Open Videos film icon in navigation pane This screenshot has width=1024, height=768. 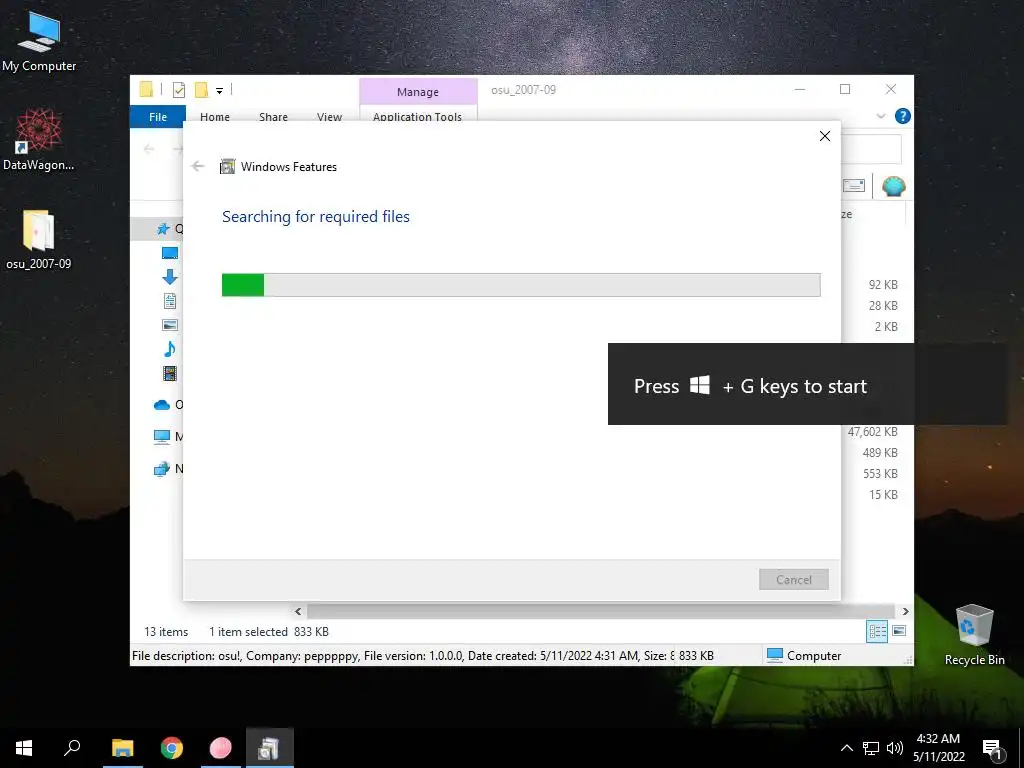pyautogui.click(x=170, y=374)
